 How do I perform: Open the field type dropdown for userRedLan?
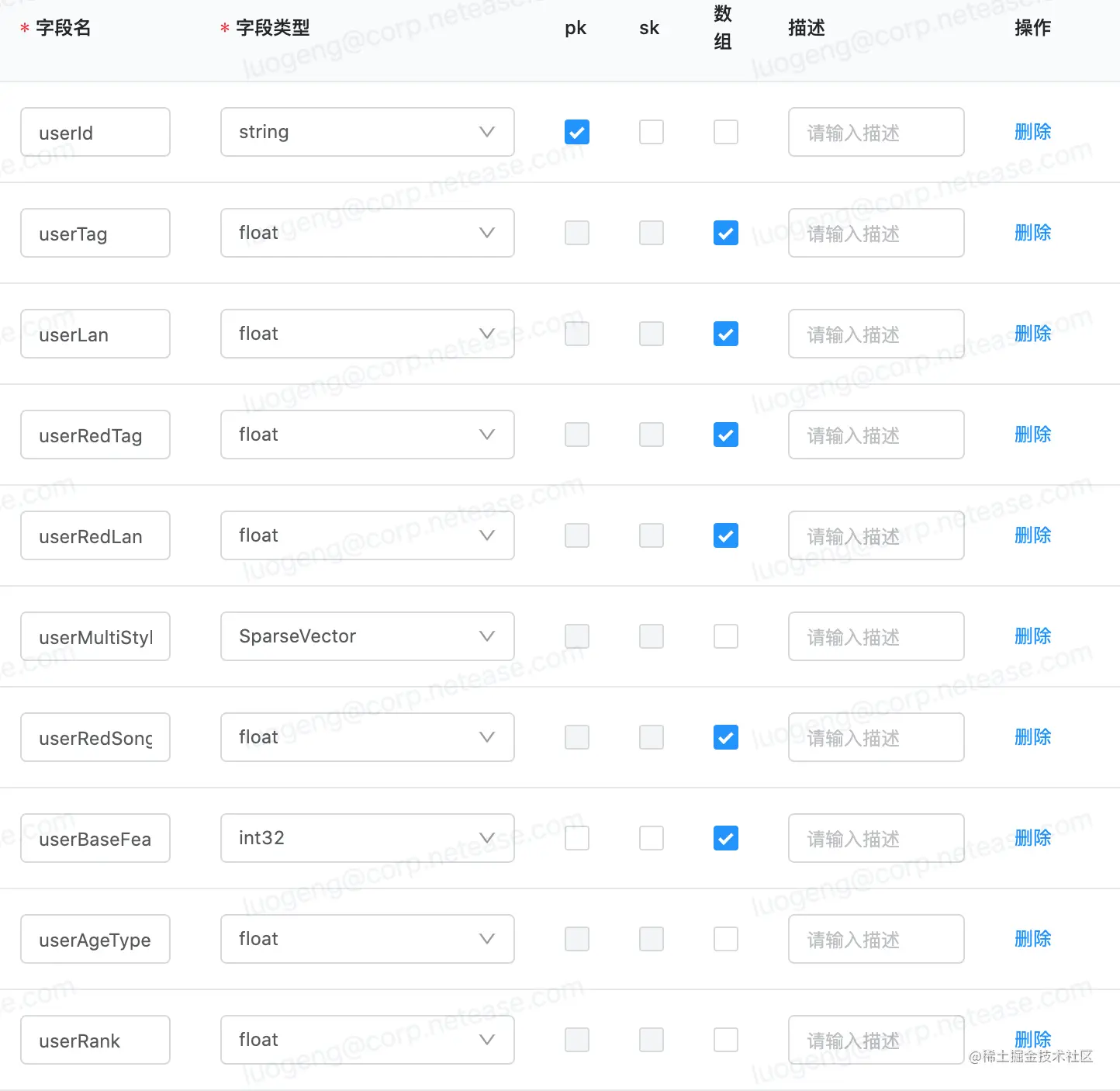tap(368, 535)
